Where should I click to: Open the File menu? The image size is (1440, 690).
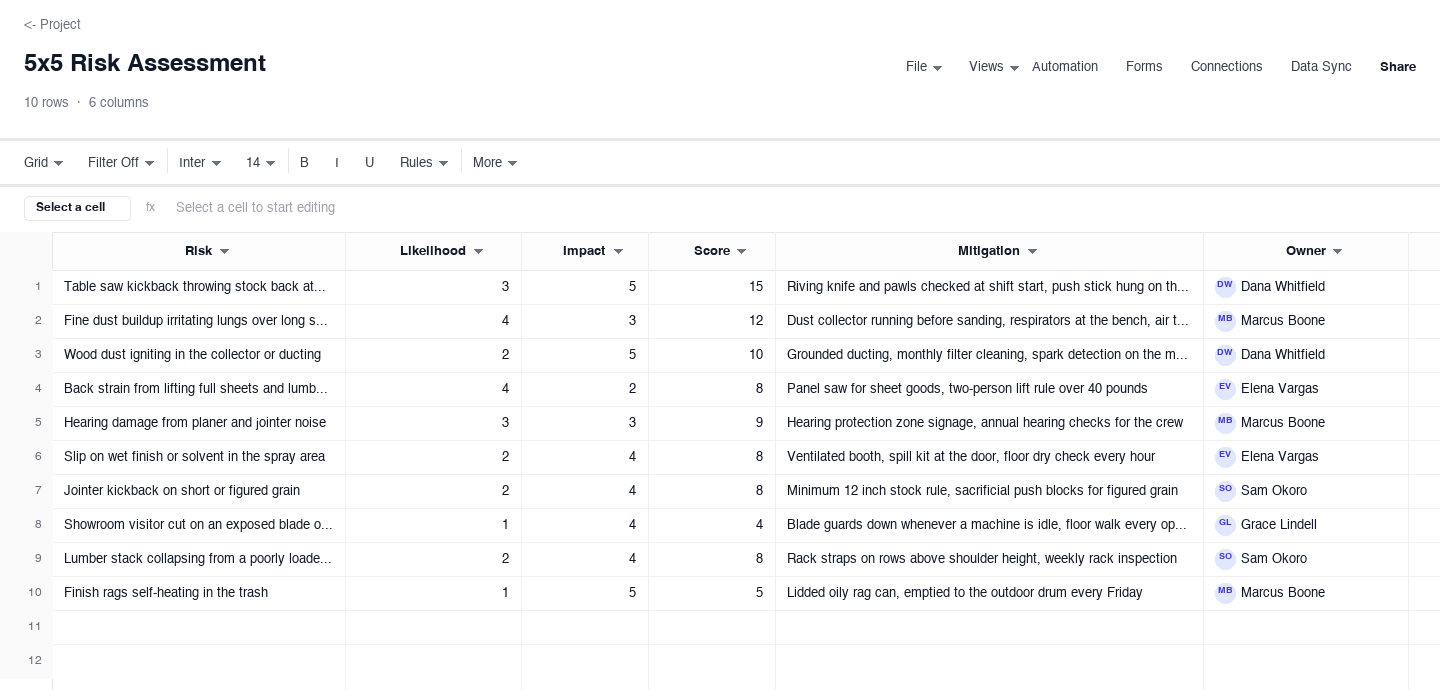point(924,67)
